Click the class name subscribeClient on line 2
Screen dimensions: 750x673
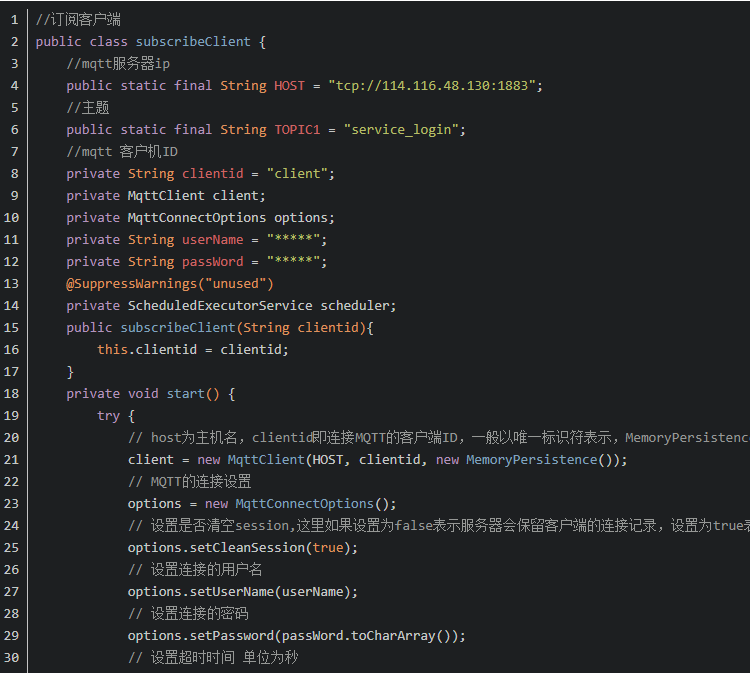click(x=193, y=42)
